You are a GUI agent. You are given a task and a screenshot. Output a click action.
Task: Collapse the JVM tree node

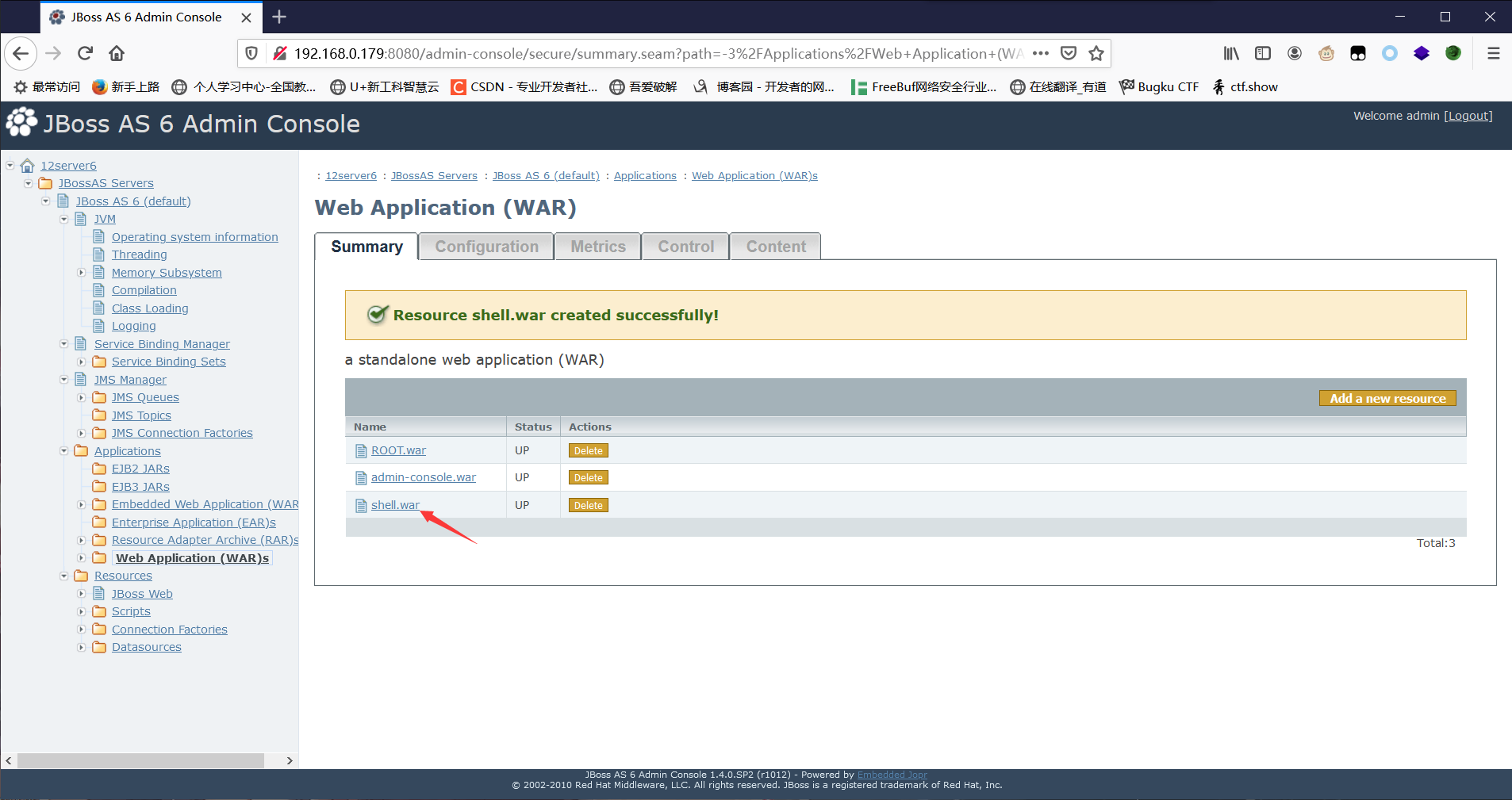63,219
